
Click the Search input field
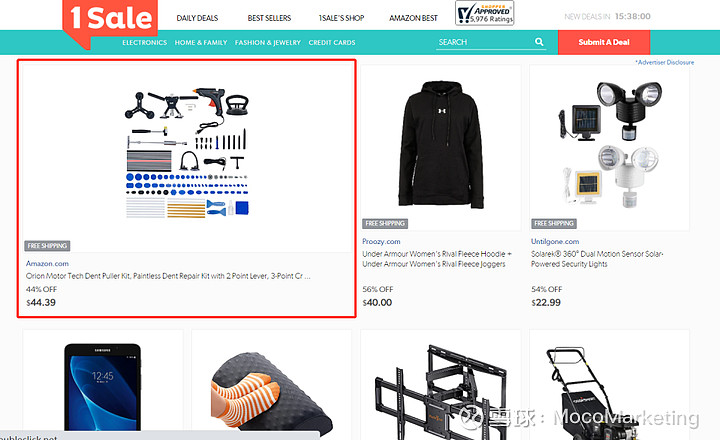[484, 42]
